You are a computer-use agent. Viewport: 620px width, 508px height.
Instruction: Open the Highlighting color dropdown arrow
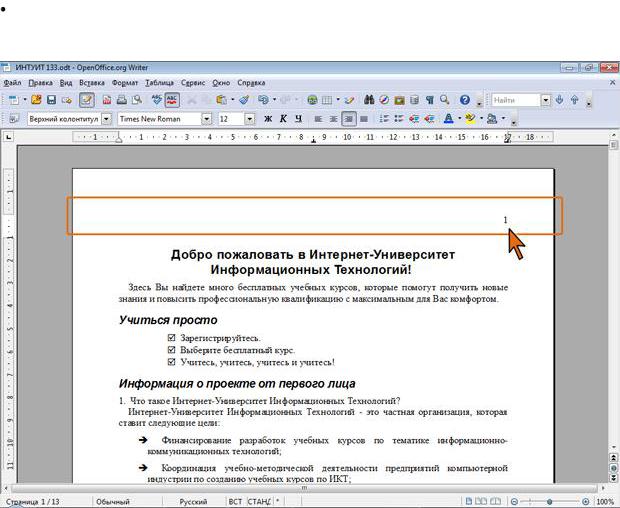click(481, 119)
